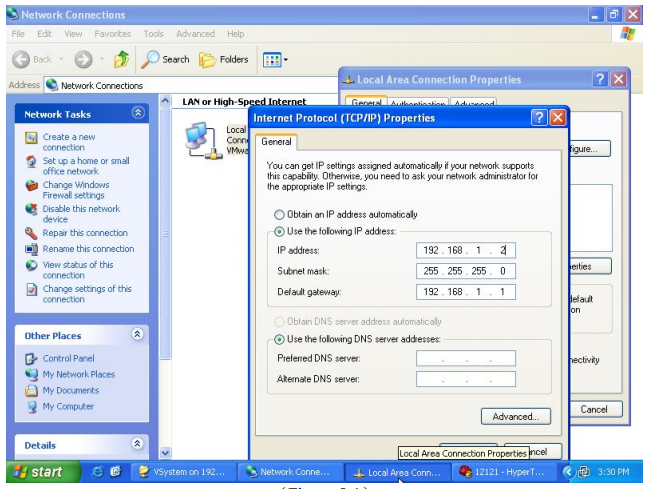Click the Advanced... button in TCP/IP Properties

pyautogui.click(x=516, y=416)
